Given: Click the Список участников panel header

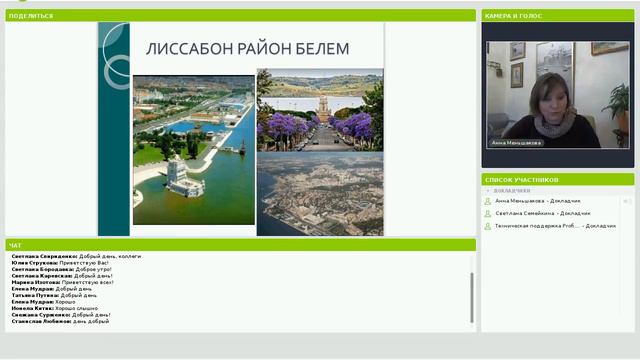Looking at the screenshot, I should pos(558,180).
